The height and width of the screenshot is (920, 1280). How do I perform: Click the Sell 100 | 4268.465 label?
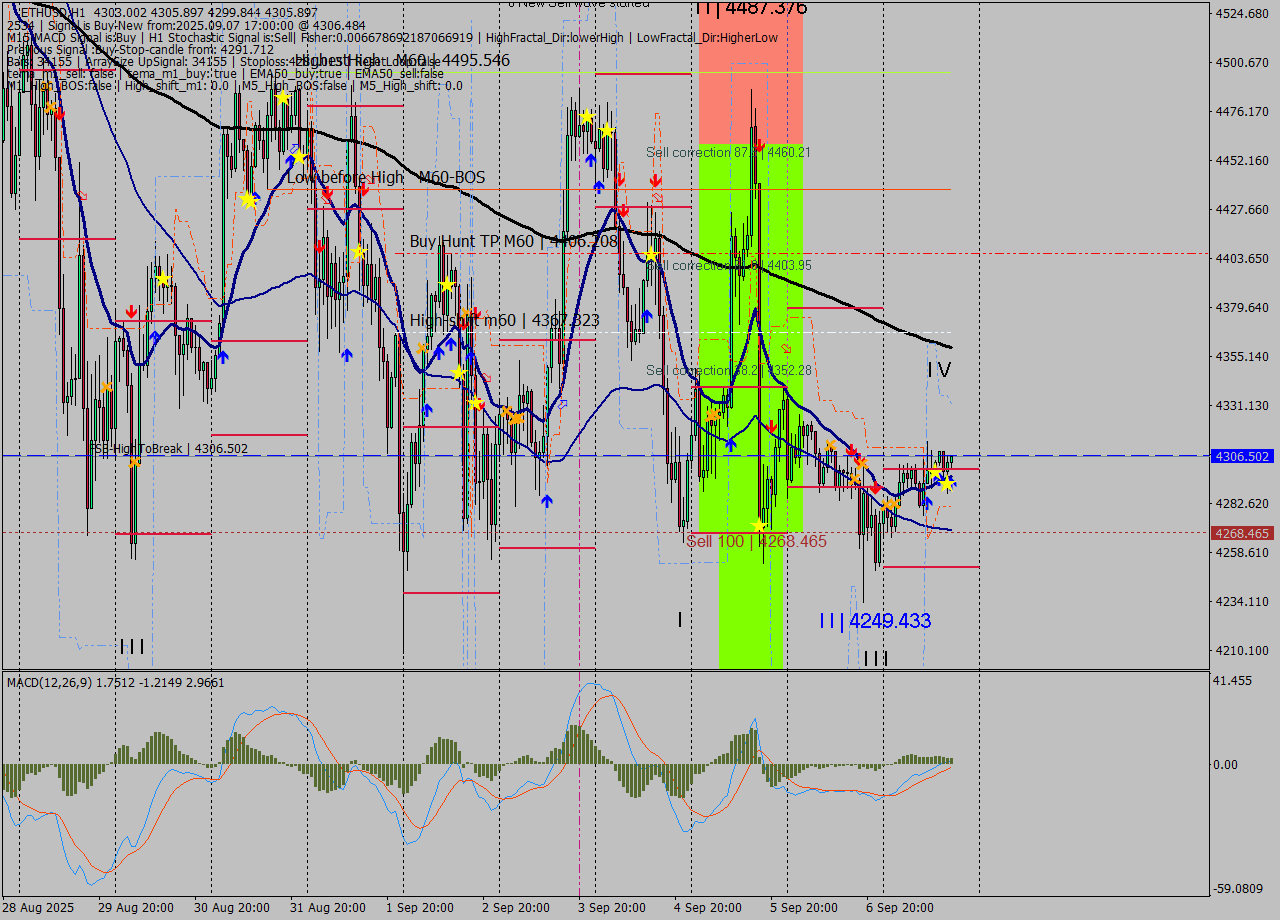(x=756, y=541)
